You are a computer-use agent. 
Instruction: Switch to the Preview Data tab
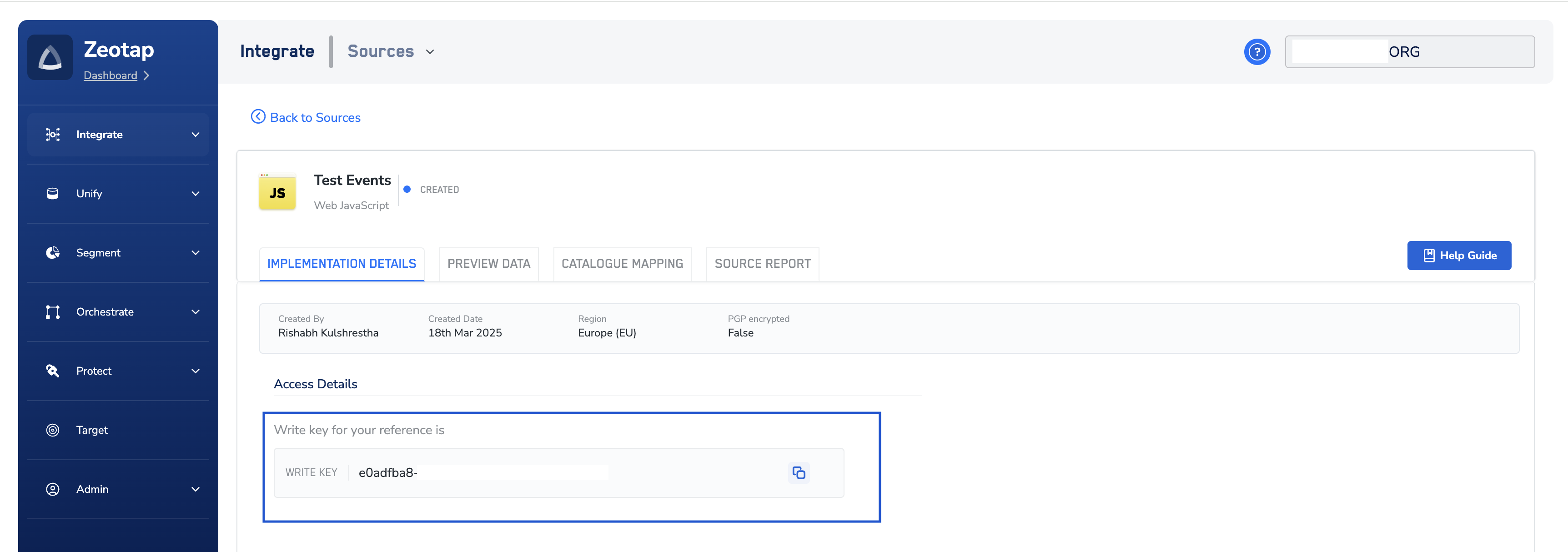click(x=488, y=264)
